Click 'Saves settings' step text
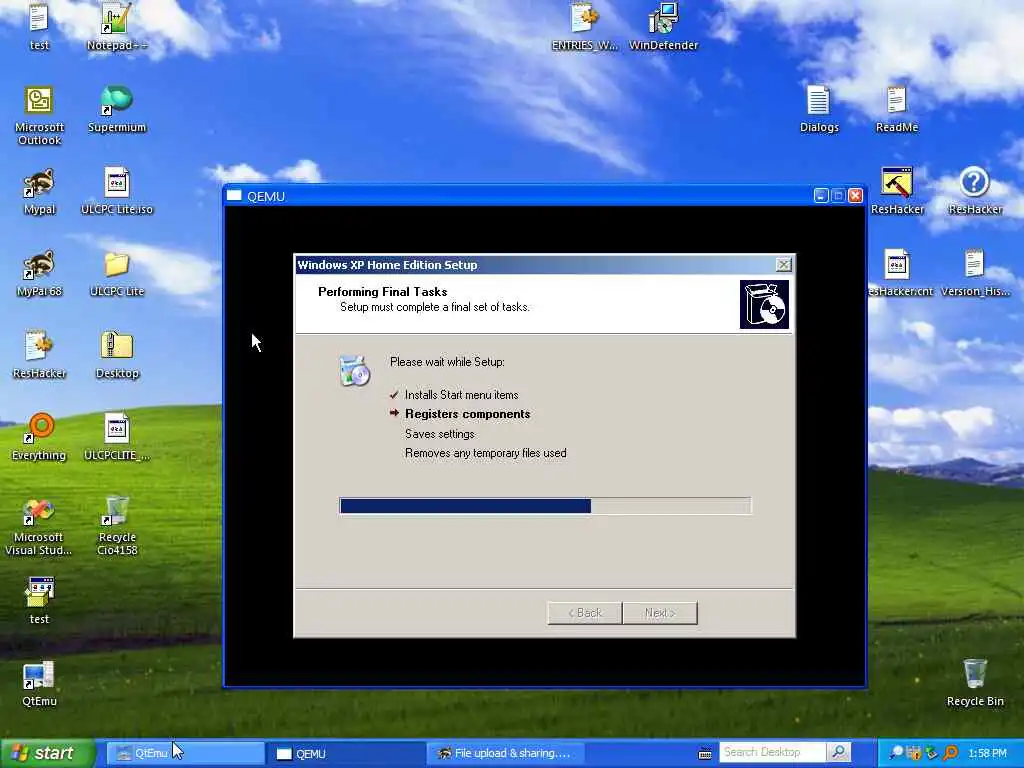This screenshot has height=768, width=1024. tap(440, 434)
